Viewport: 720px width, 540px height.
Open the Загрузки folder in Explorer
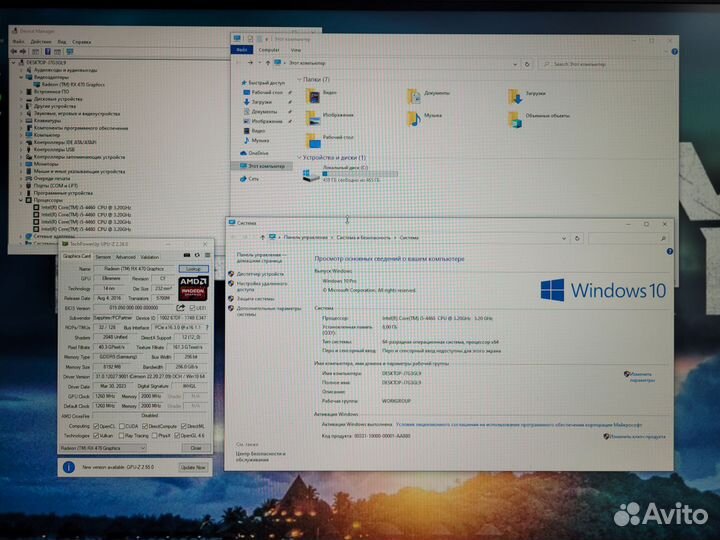click(515, 96)
